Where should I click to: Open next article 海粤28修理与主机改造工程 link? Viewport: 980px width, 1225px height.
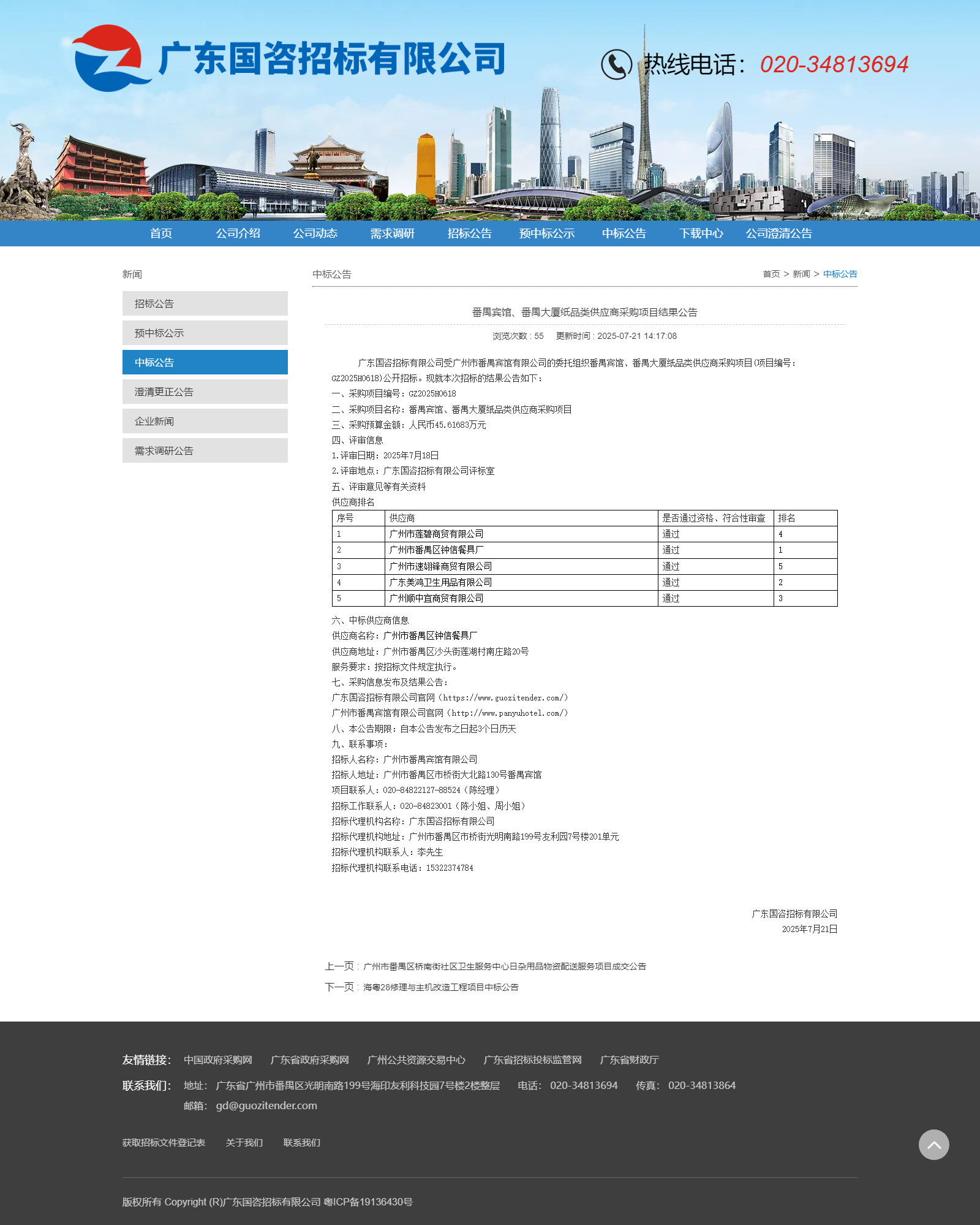441,987
